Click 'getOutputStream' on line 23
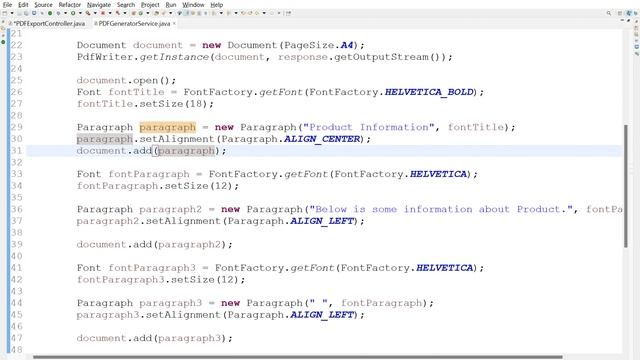640x360 pixels. point(381,57)
